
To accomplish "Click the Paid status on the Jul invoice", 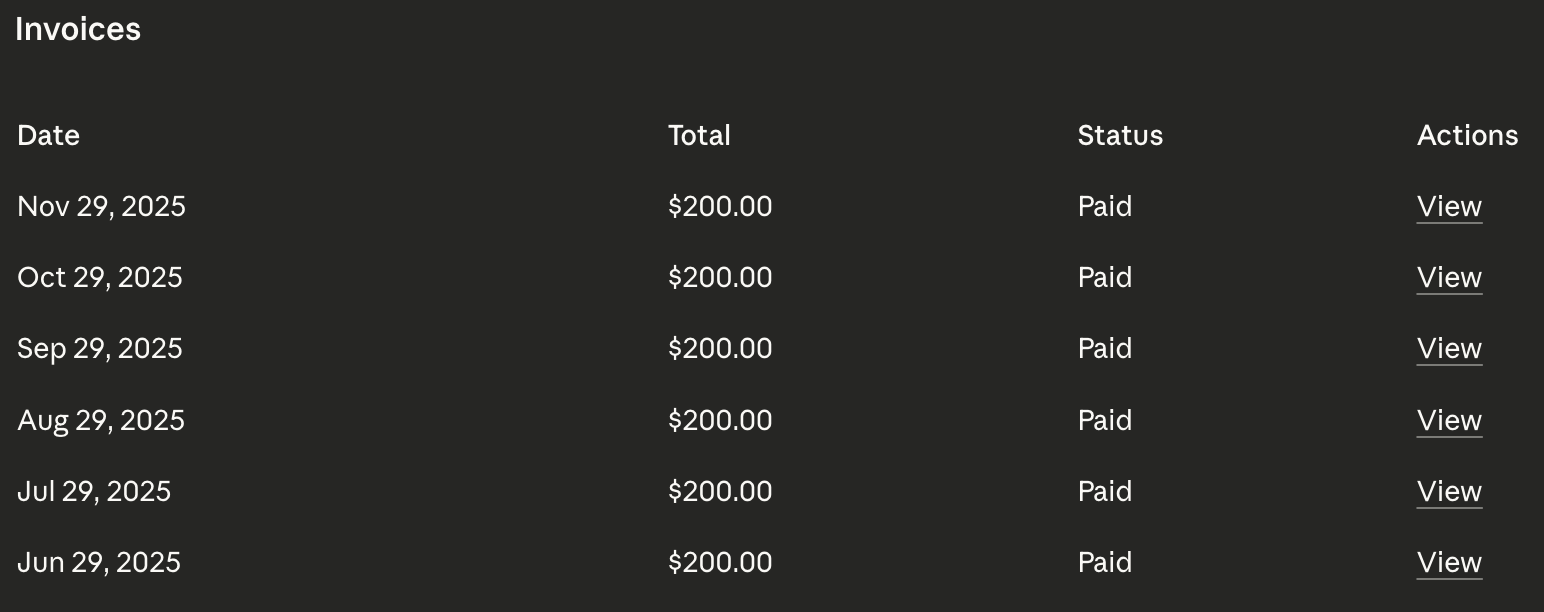I will (1104, 491).
